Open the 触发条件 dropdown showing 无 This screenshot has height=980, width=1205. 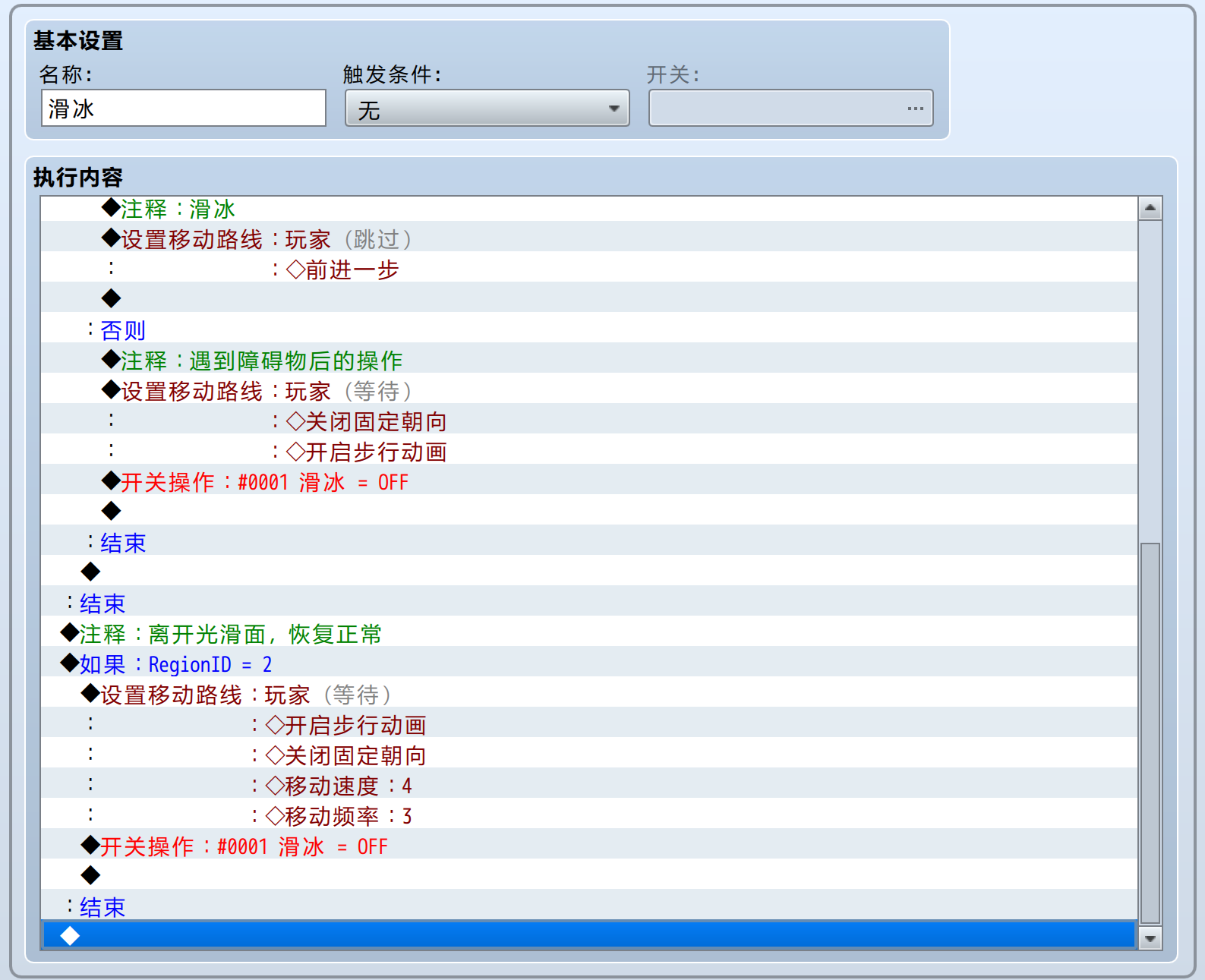pos(487,109)
